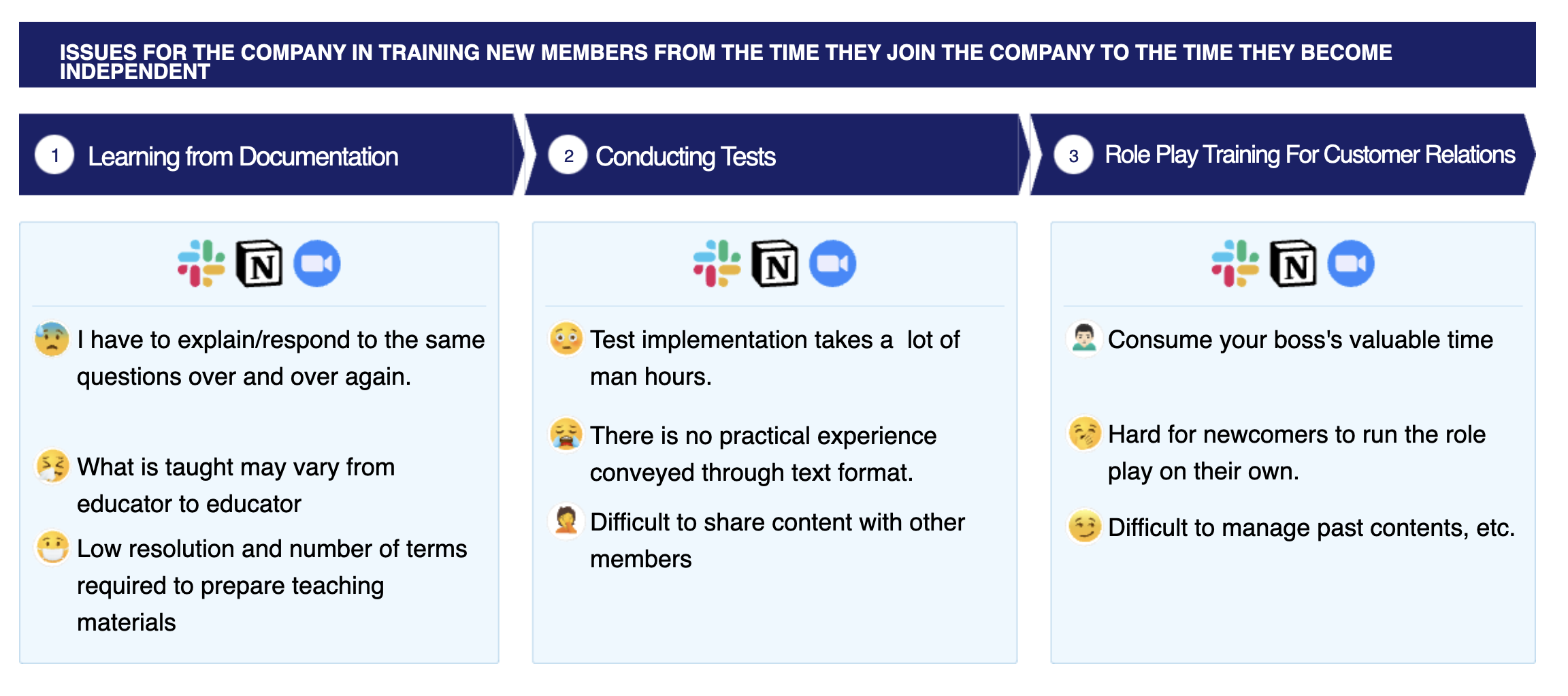Click the 'Consume your boss's valuable time' text
The image size is (1568, 696).
coord(1301,339)
